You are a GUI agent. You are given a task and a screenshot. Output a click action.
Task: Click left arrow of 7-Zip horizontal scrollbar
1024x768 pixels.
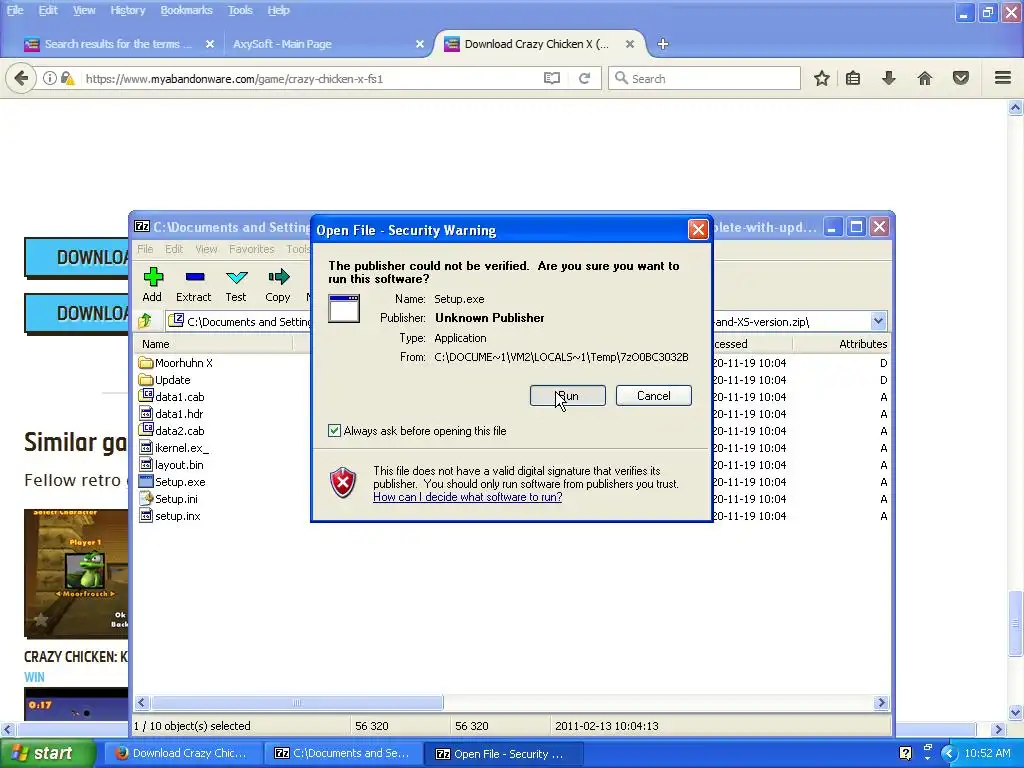pos(142,703)
